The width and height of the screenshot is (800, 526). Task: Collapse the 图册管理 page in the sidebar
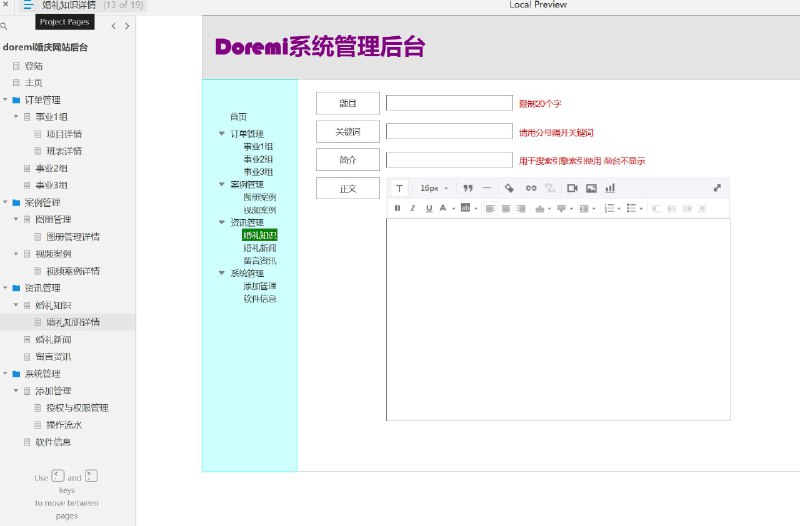(16, 219)
